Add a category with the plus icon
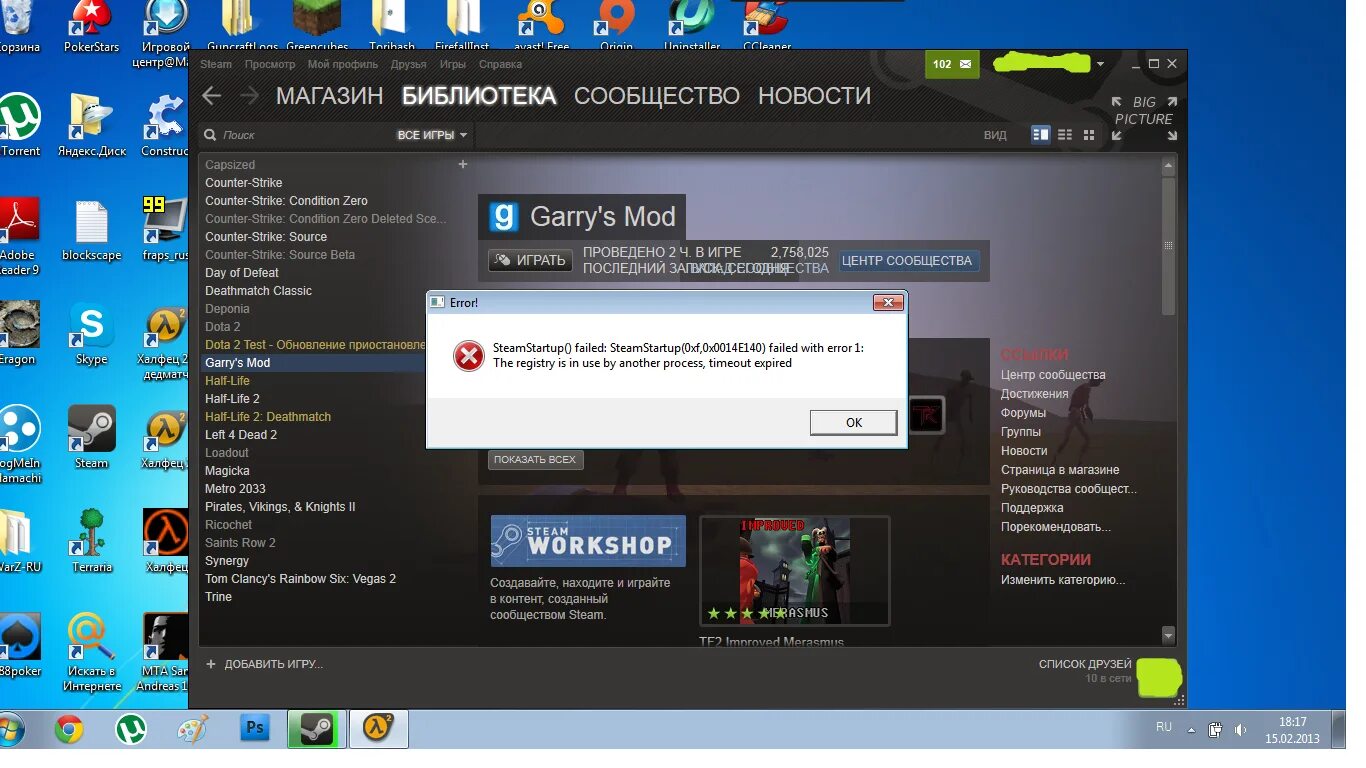Viewport: 1366px width, 768px height. pyautogui.click(x=463, y=164)
